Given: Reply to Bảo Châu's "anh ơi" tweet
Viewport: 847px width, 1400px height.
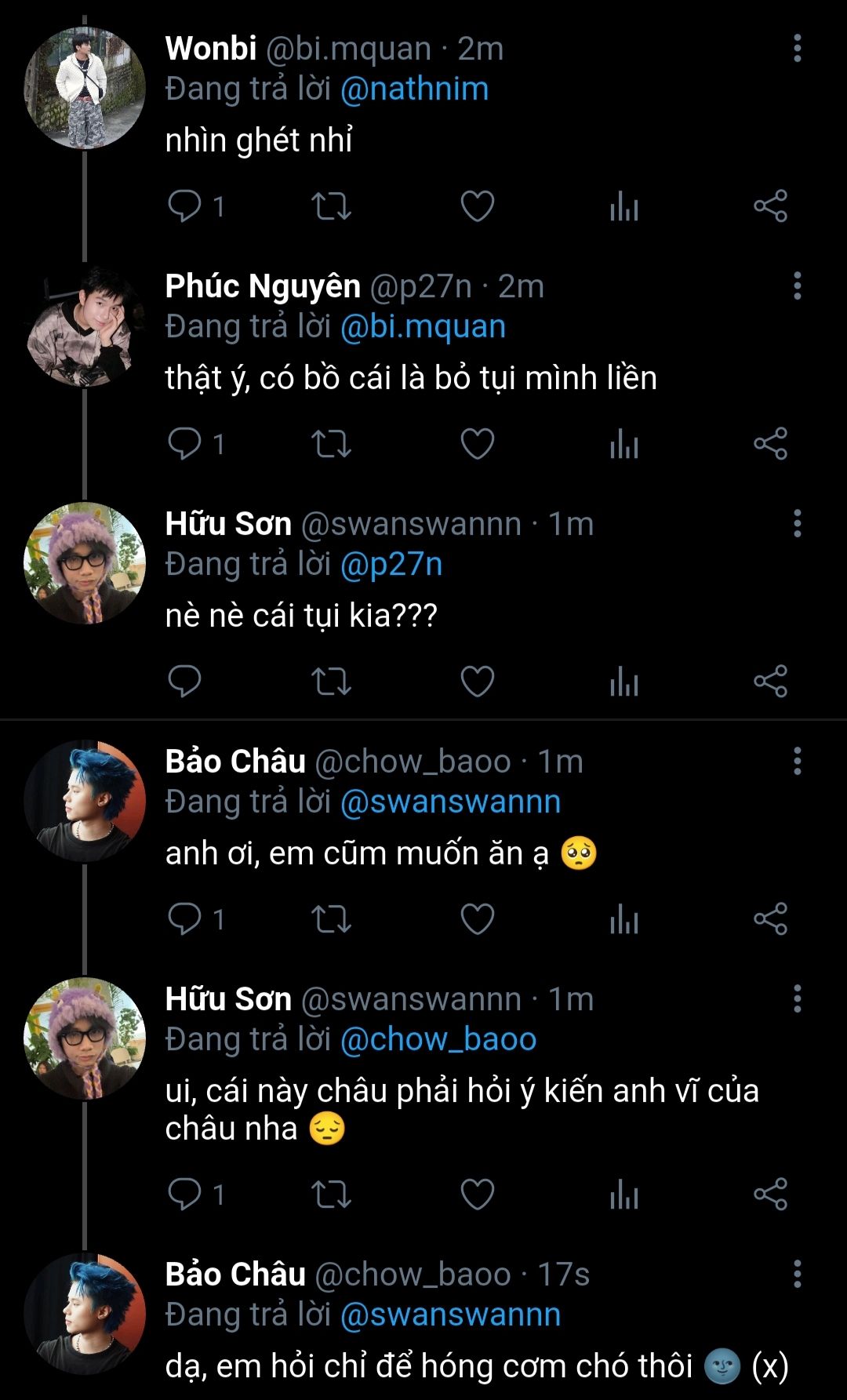Looking at the screenshot, I should pos(185,918).
